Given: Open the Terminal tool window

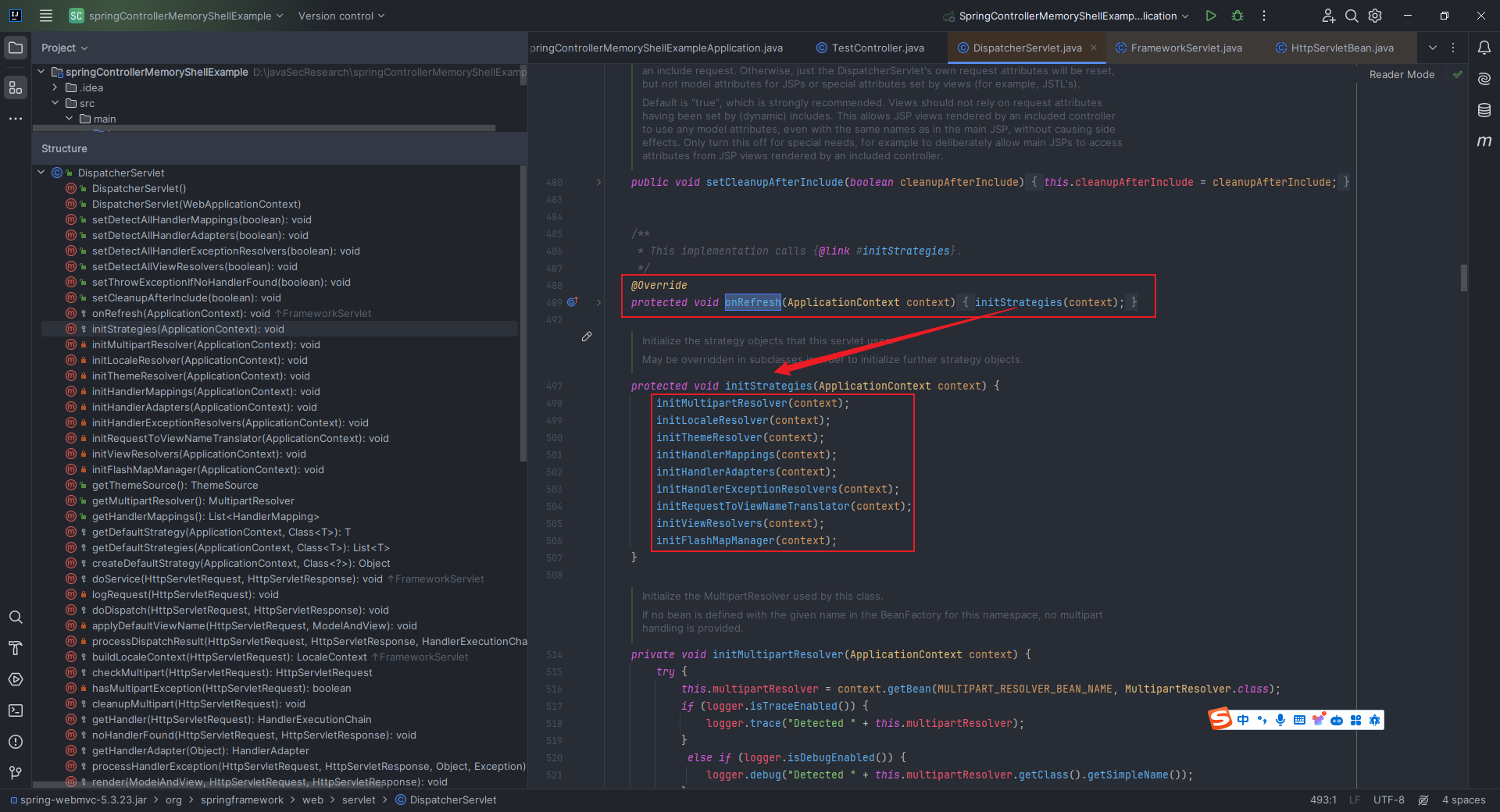Looking at the screenshot, I should click(16, 710).
